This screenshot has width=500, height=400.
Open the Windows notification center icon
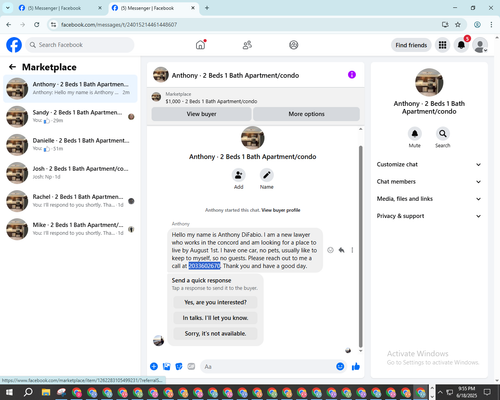point(487,392)
